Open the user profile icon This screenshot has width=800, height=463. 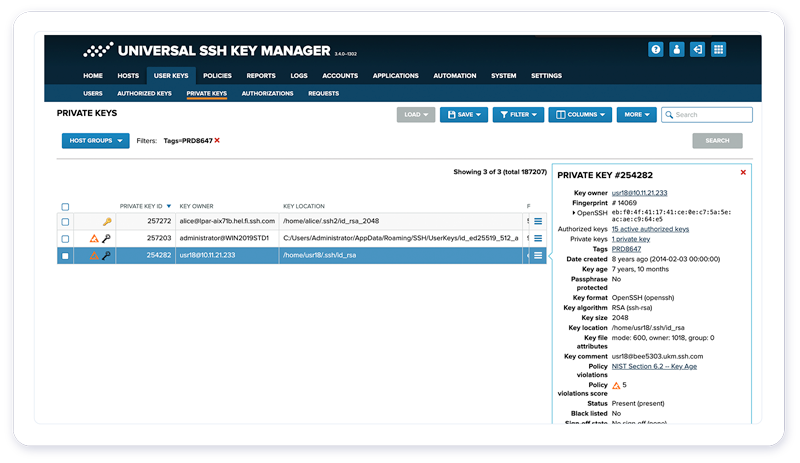[x=676, y=49]
